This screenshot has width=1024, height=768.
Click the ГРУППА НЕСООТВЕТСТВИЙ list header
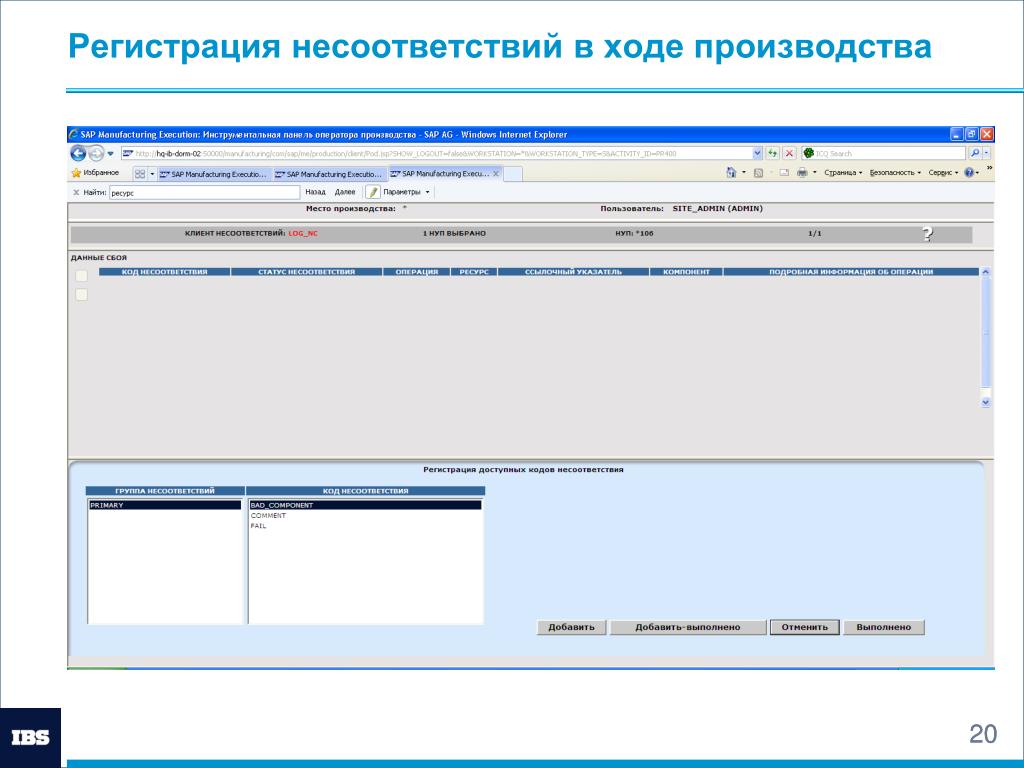pyautogui.click(x=165, y=490)
